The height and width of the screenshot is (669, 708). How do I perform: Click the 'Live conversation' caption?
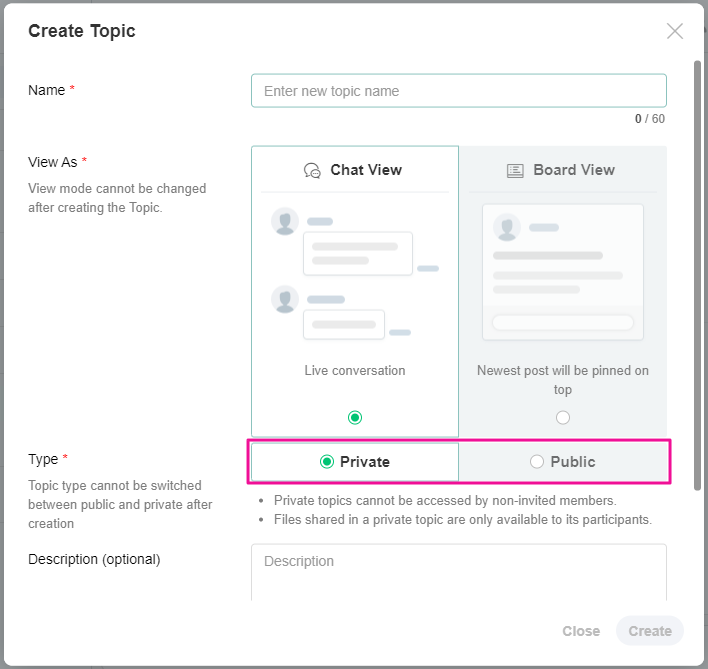tap(355, 371)
